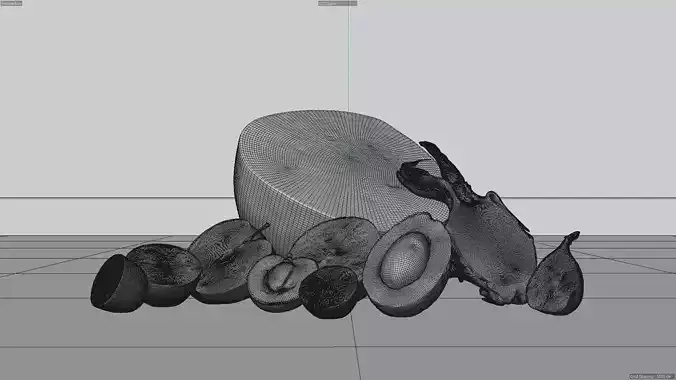Select the apple half with the stem

(230, 261)
